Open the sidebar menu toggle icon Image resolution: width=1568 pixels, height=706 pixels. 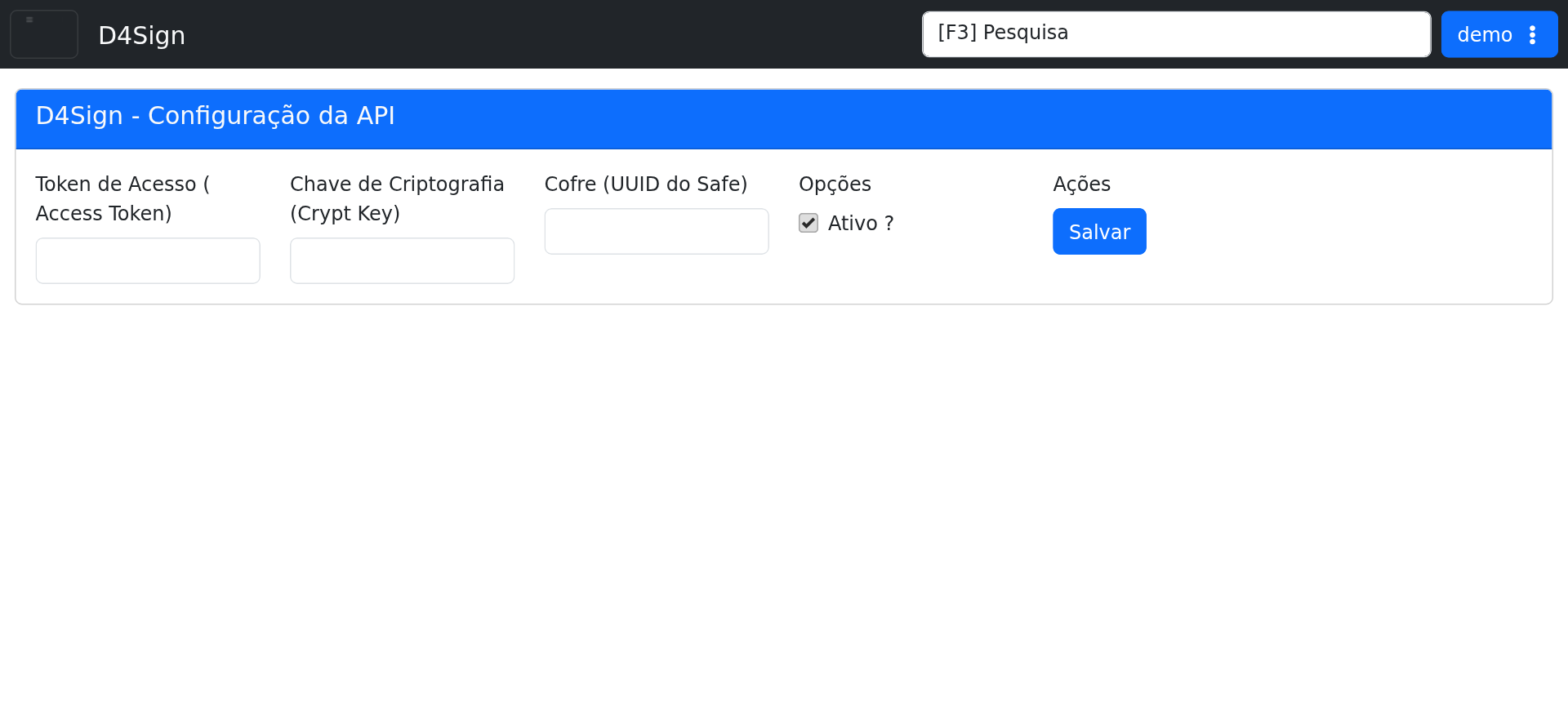(x=44, y=34)
